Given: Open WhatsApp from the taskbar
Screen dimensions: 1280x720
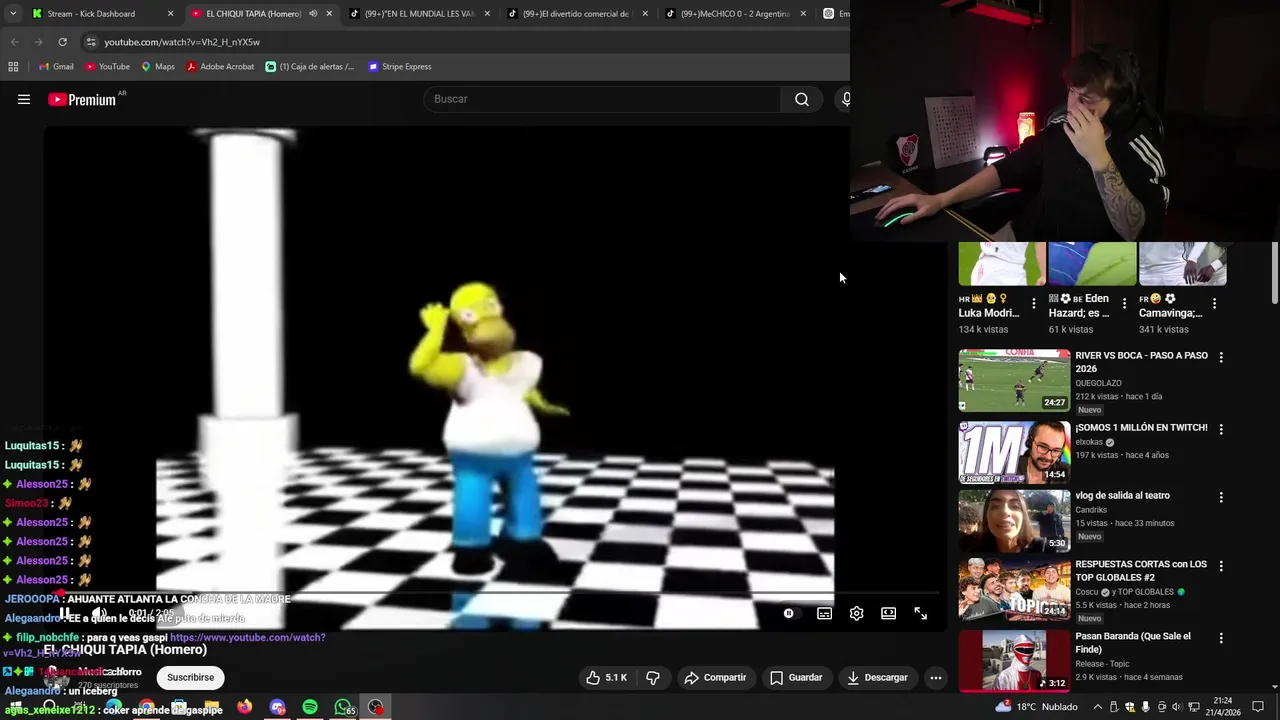Looking at the screenshot, I should pyautogui.click(x=344, y=707).
